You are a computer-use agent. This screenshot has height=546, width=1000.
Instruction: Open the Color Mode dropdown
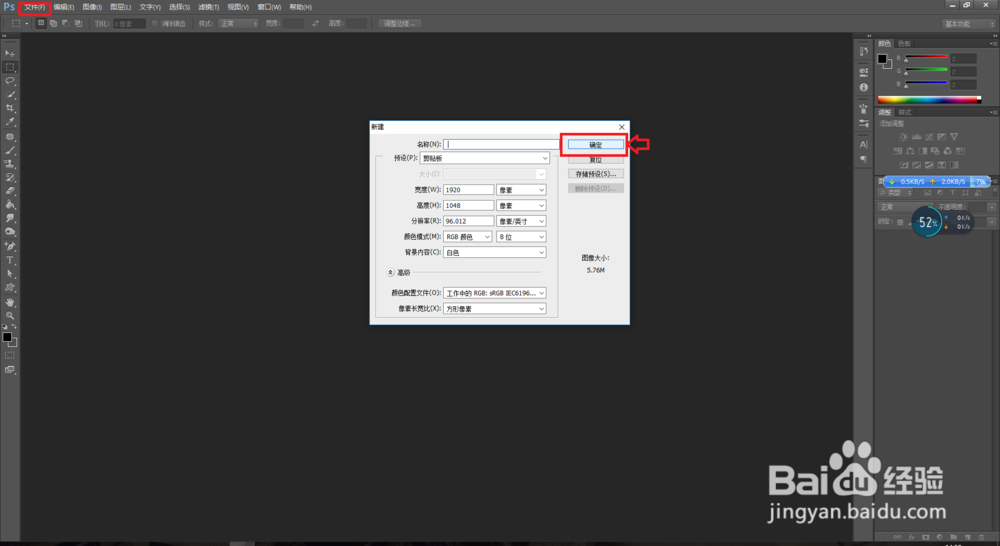coord(468,237)
